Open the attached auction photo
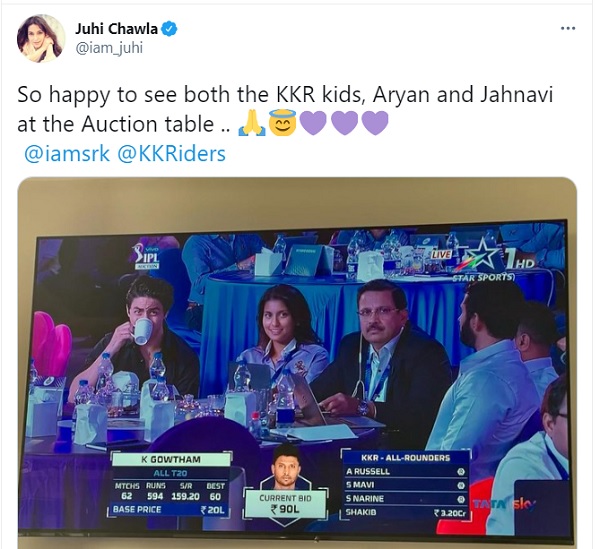This screenshot has width=600, height=549. point(297,363)
